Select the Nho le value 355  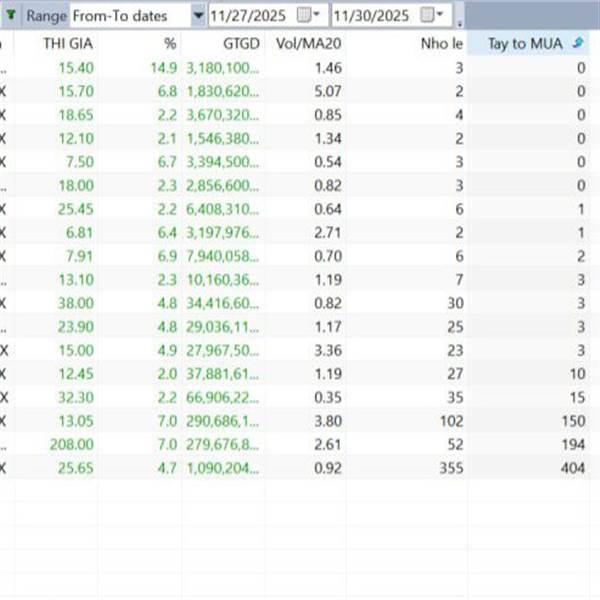coord(452,468)
